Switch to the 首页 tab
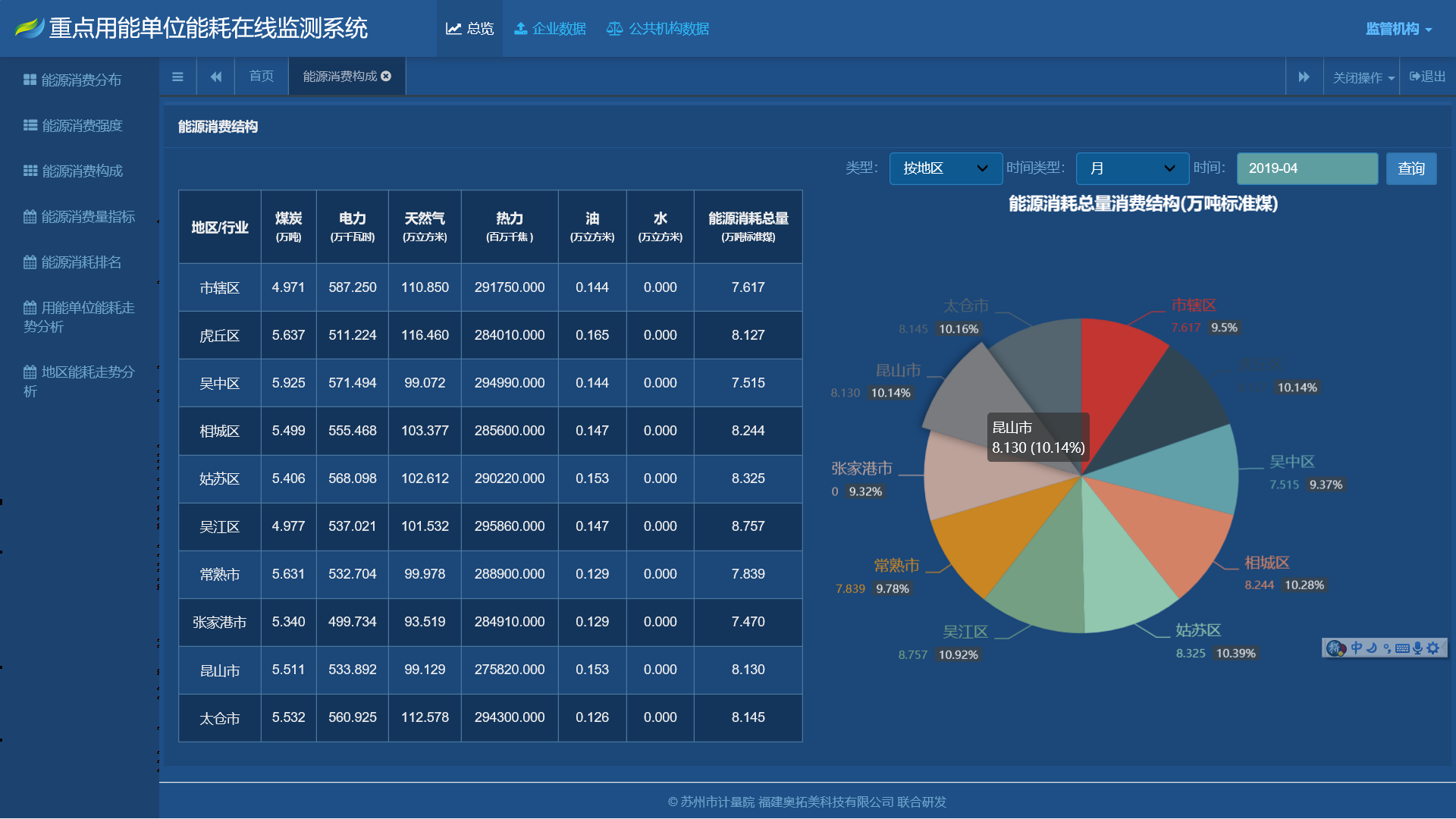 pyautogui.click(x=262, y=77)
